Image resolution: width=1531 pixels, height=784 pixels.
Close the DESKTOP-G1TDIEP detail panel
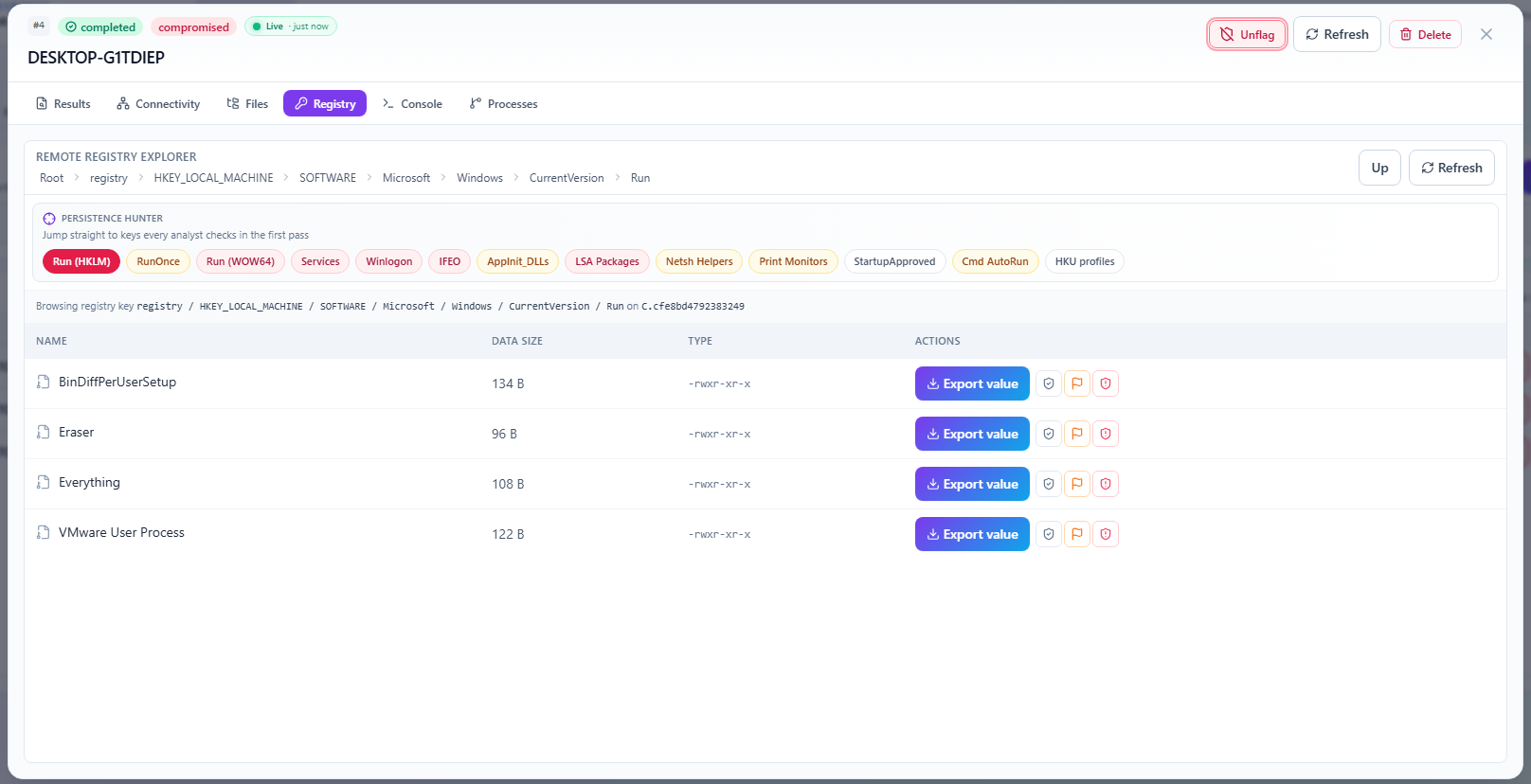coord(1486,34)
